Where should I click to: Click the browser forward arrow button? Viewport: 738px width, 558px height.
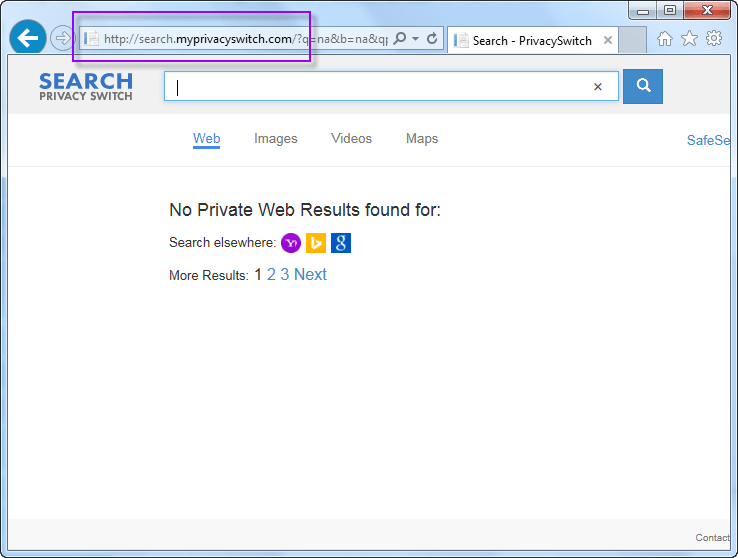tap(62, 39)
